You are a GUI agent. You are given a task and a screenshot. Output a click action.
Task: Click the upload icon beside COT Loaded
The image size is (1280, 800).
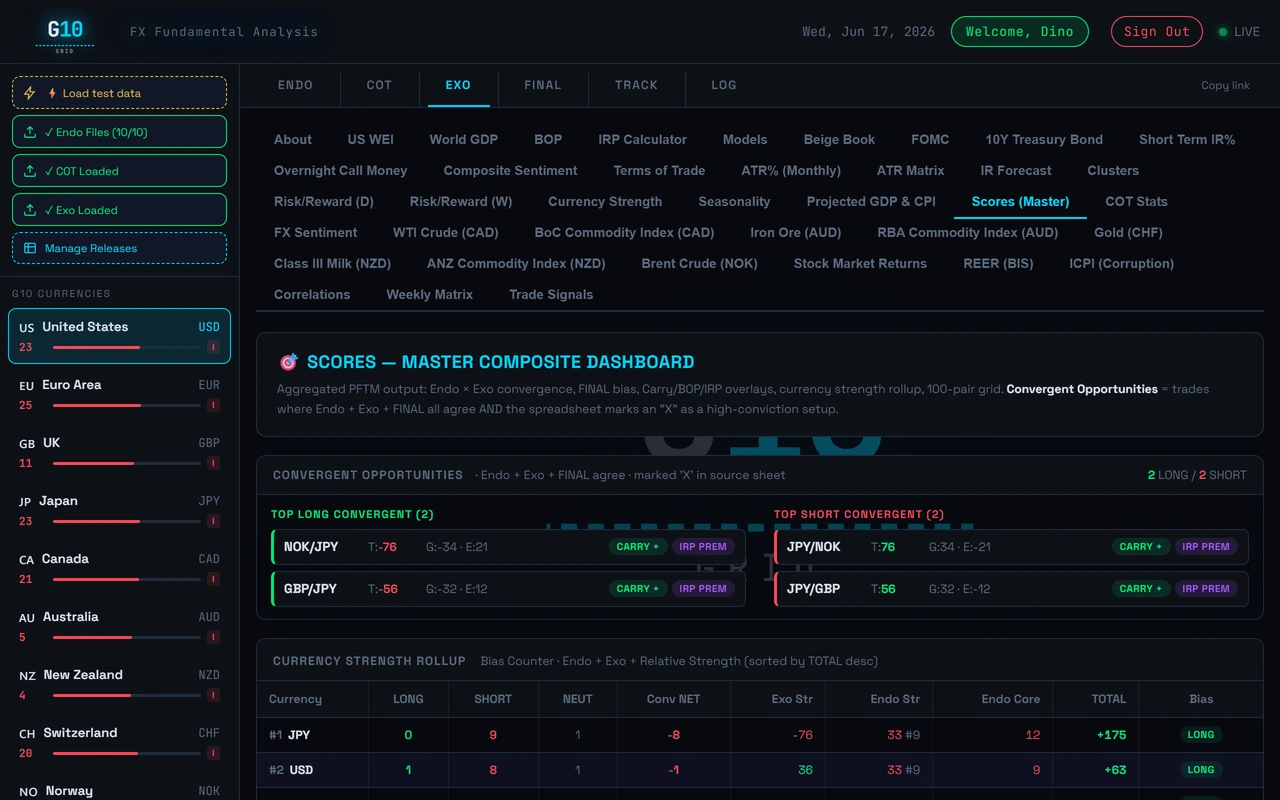click(x=30, y=171)
